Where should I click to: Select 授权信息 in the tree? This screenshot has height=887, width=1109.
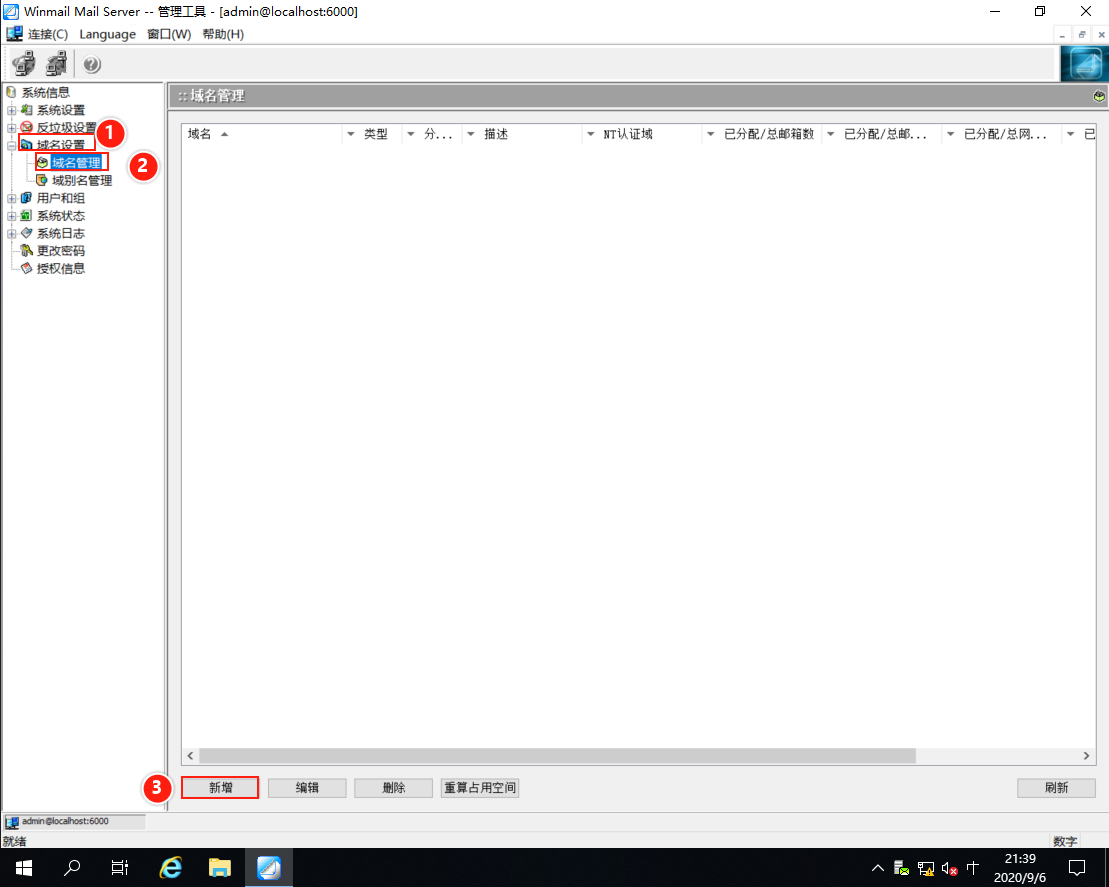61,269
